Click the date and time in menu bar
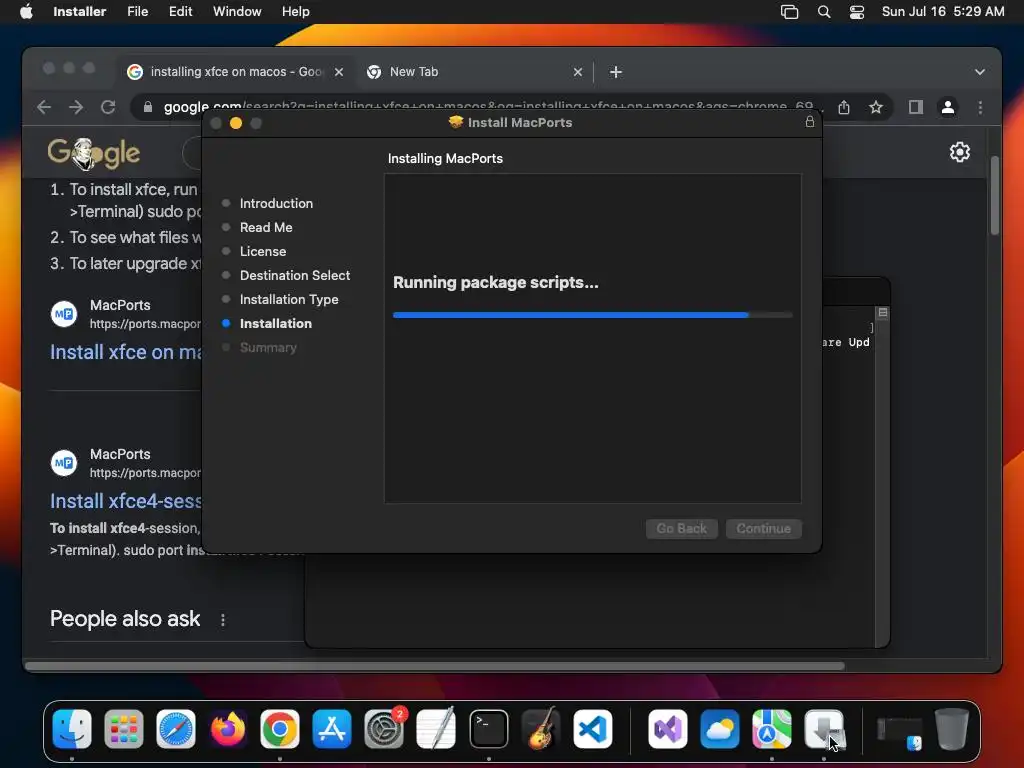This screenshot has width=1024, height=768. click(x=943, y=12)
